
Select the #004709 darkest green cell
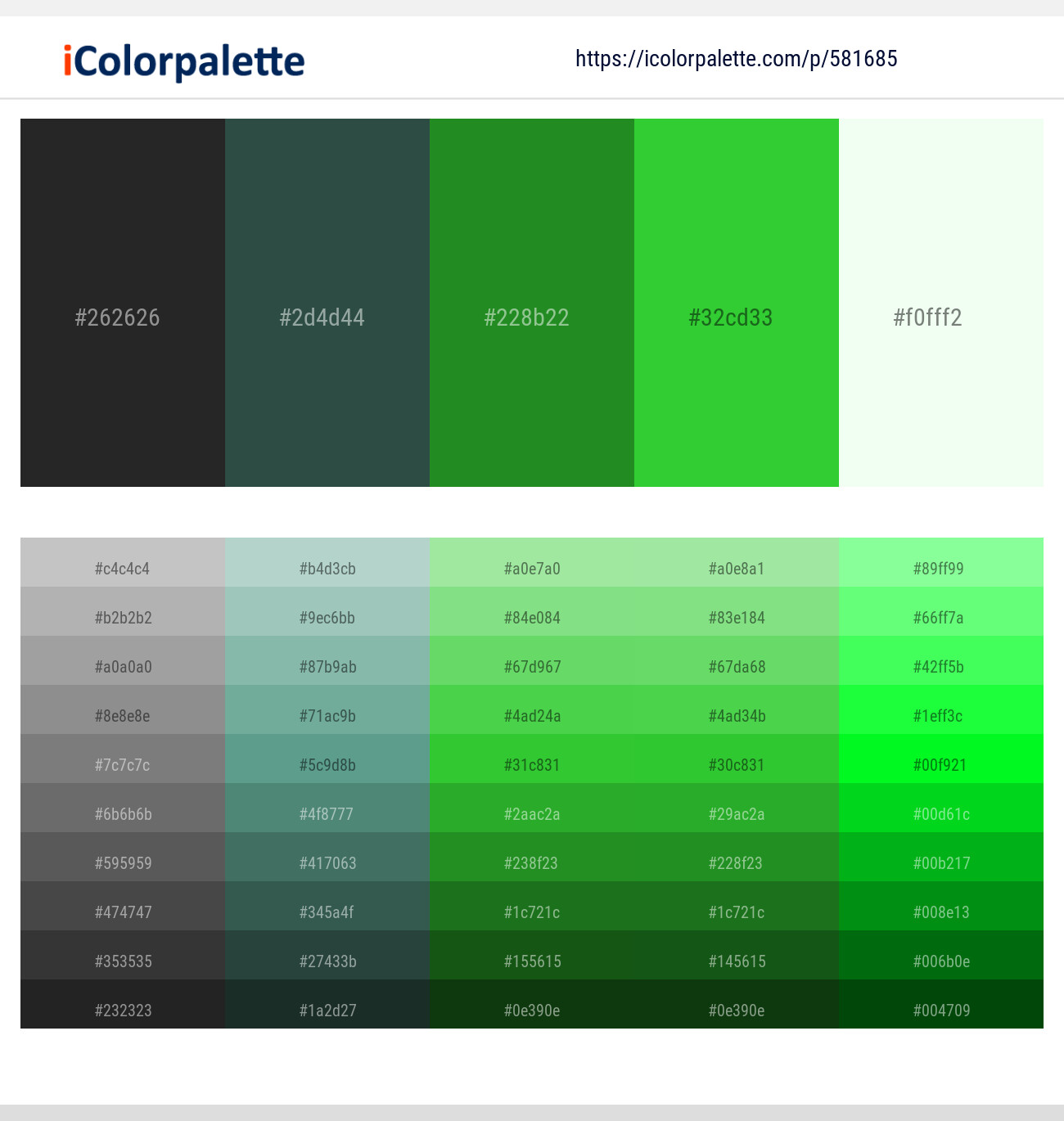(940, 1011)
